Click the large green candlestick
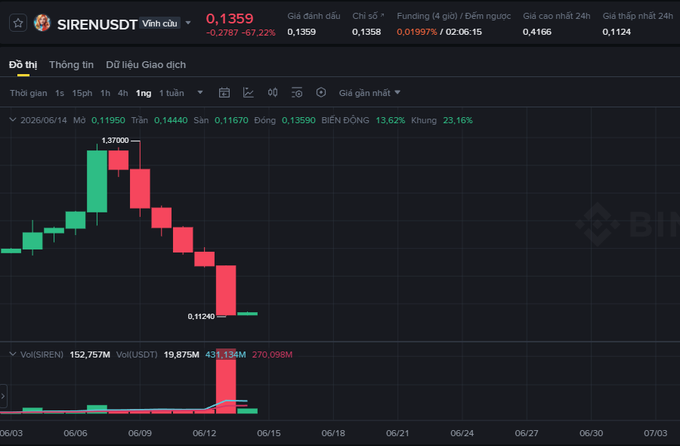The height and width of the screenshot is (446, 680). [x=97, y=181]
